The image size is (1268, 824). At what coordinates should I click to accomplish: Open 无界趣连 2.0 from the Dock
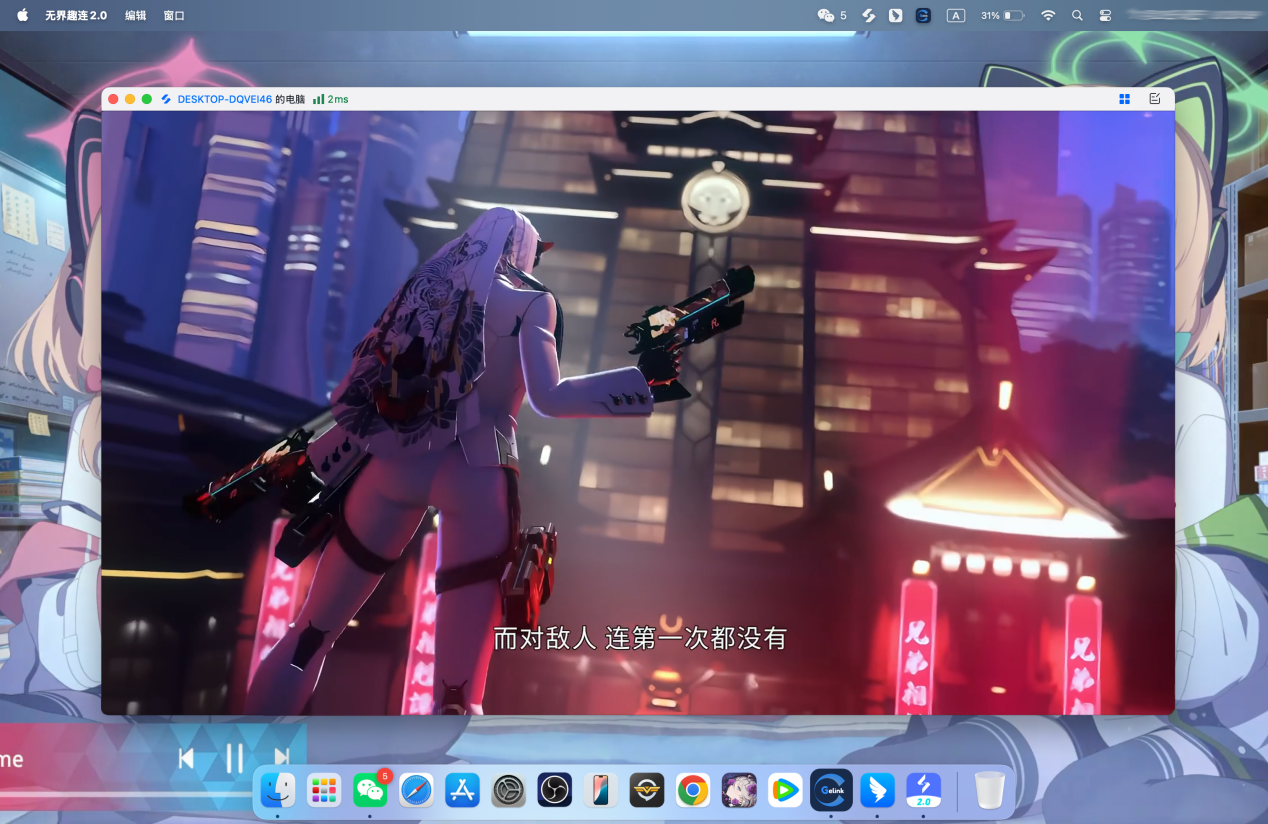(x=923, y=790)
